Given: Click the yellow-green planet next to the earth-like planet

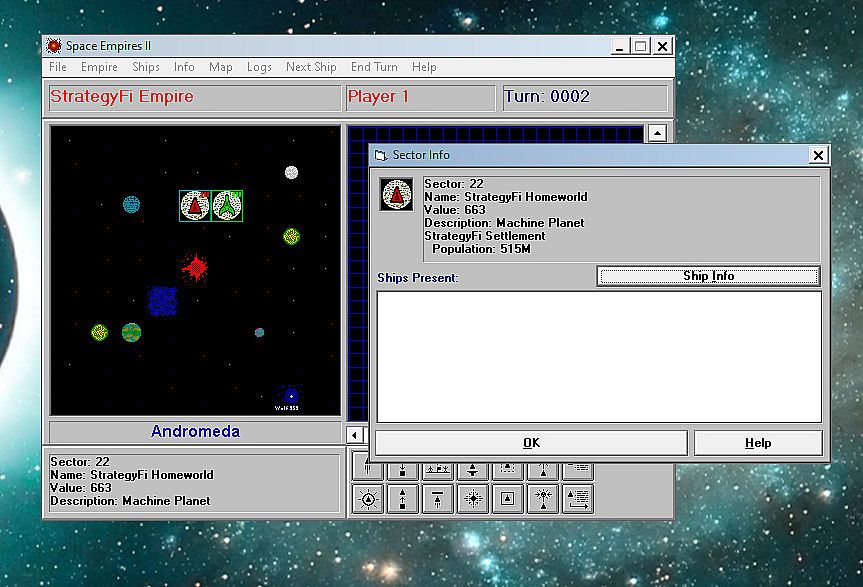Looking at the screenshot, I should point(100,332).
